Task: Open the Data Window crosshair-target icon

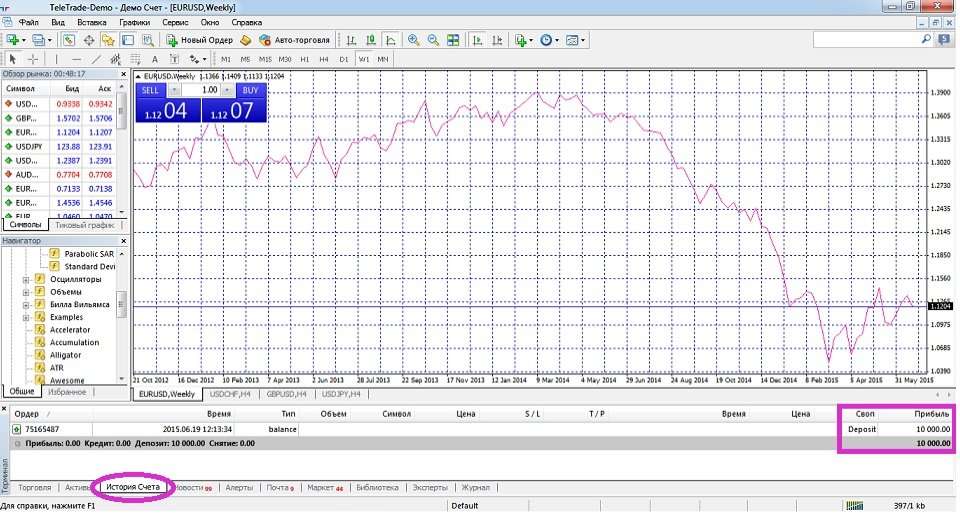Action: coord(89,40)
